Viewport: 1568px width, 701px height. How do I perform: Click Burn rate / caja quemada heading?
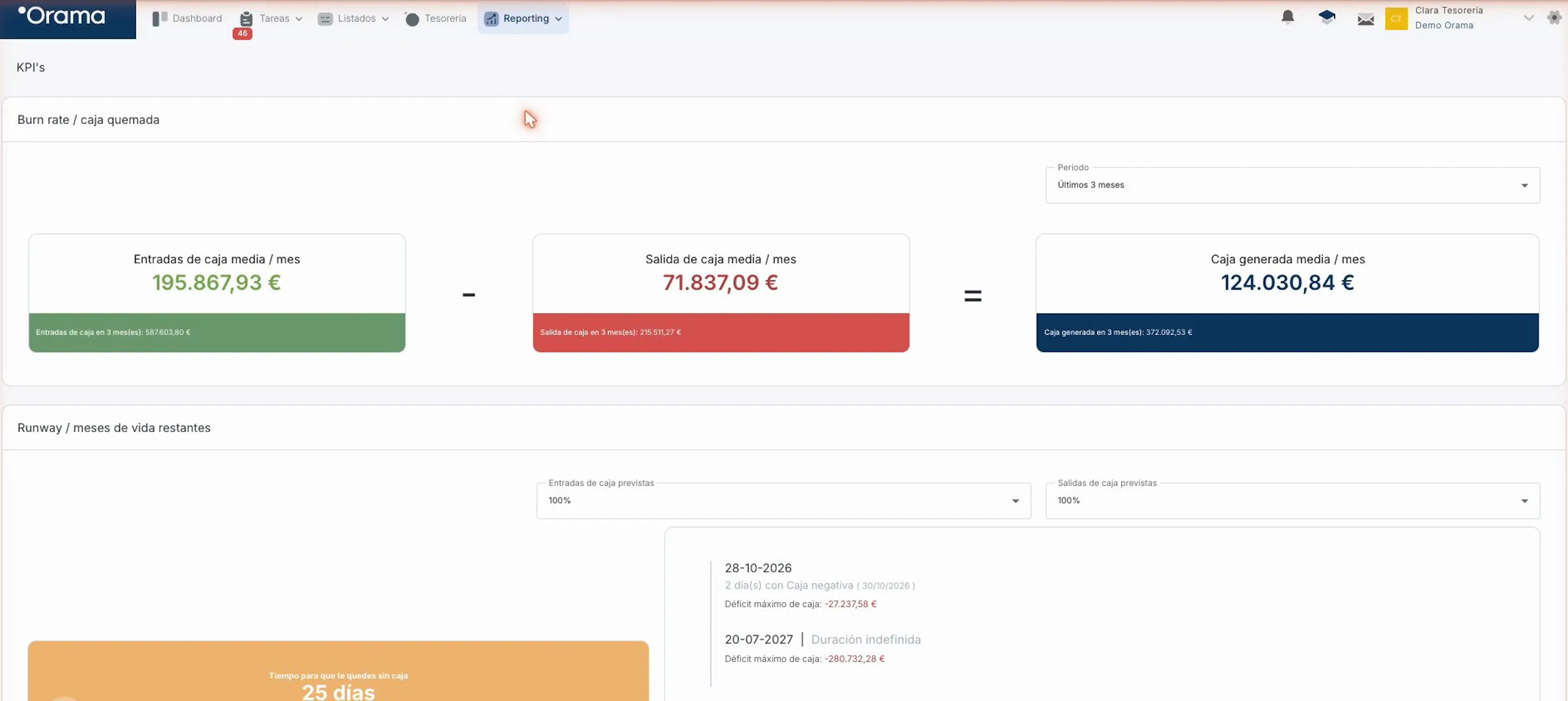88,120
